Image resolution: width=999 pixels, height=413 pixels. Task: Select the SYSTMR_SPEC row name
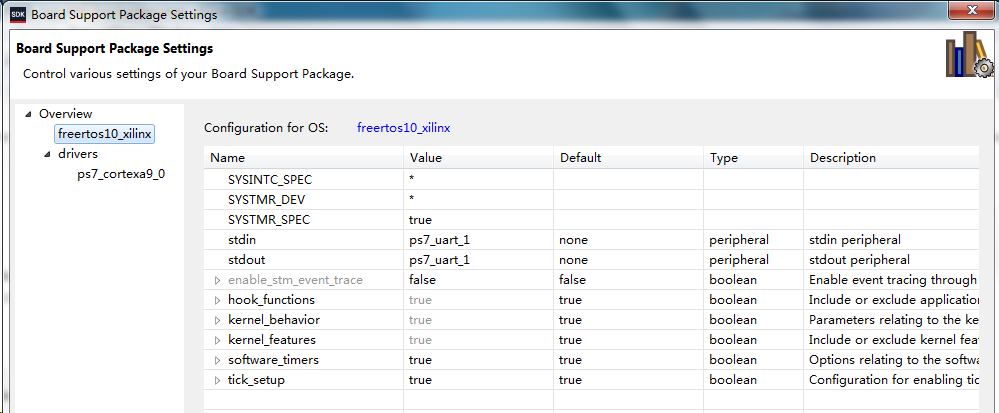pyautogui.click(x=269, y=220)
